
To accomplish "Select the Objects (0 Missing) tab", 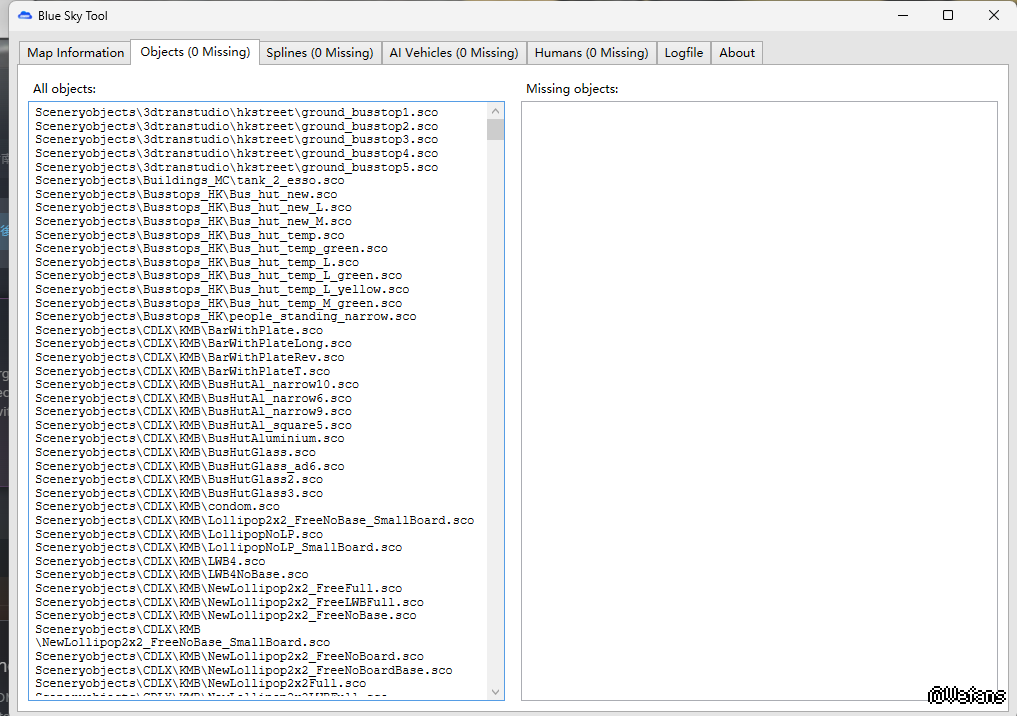I will click(x=195, y=52).
